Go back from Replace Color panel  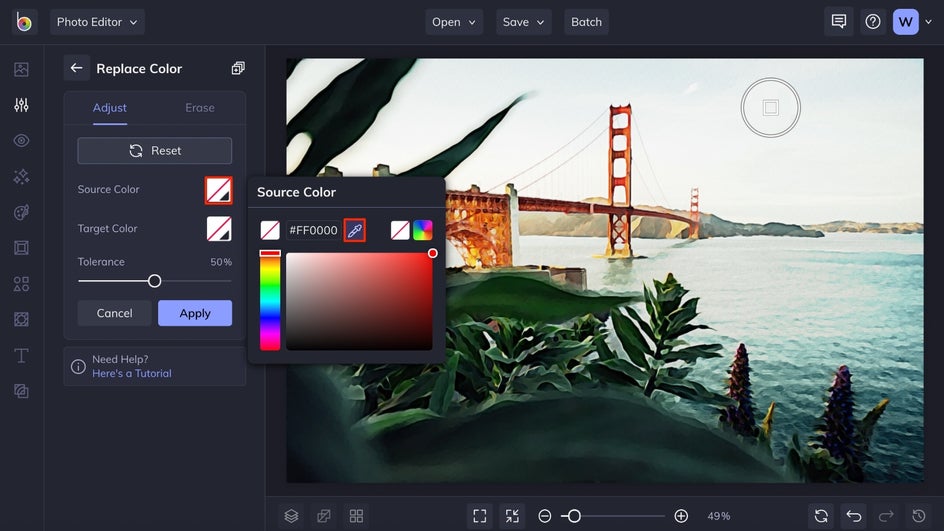[x=76, y=68]
